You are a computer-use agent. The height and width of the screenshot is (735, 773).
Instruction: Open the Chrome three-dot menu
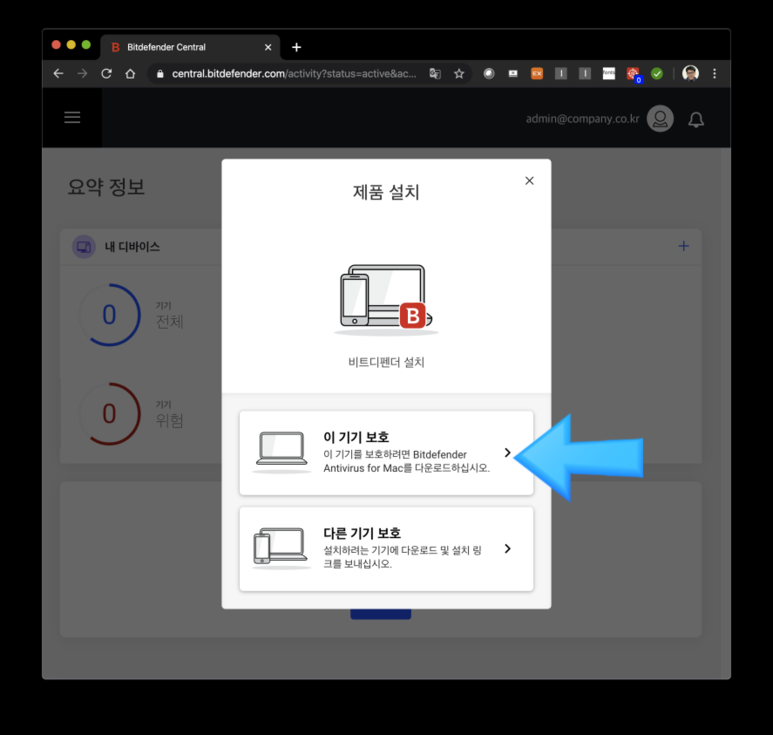click(x=714, y=74)
